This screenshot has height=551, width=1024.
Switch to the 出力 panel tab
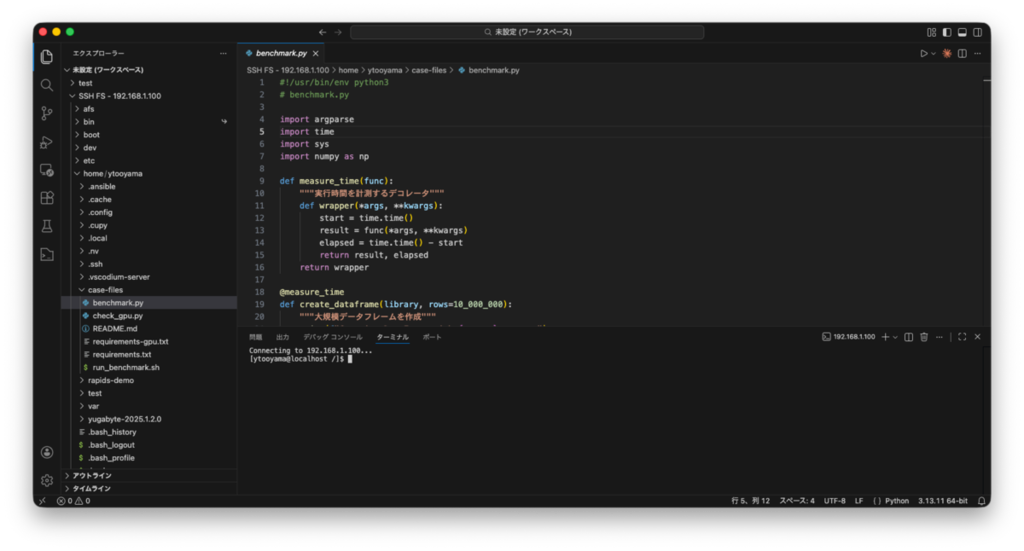(282, 337)
